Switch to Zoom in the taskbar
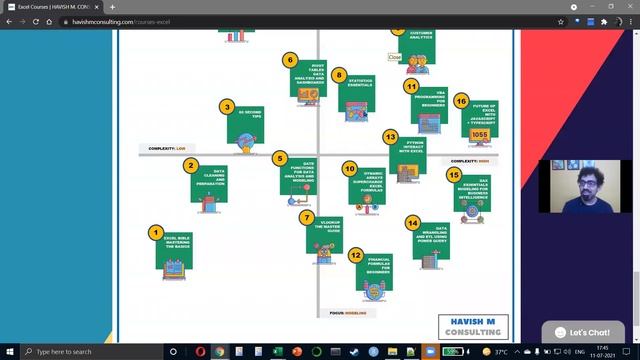Screen dimensions: 640x360 (430, 351)
